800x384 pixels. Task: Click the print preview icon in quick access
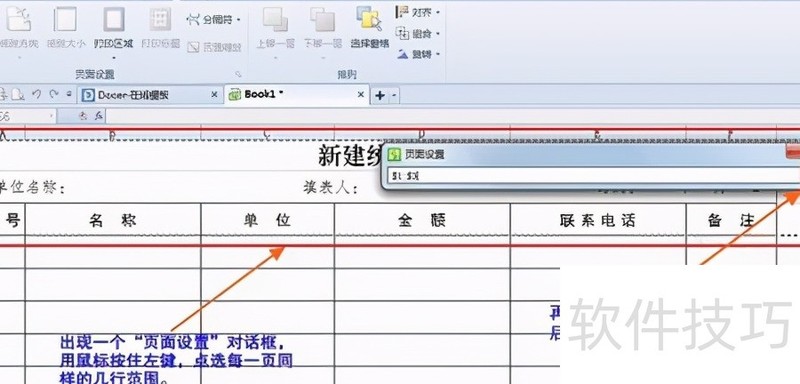pos(18,94)
